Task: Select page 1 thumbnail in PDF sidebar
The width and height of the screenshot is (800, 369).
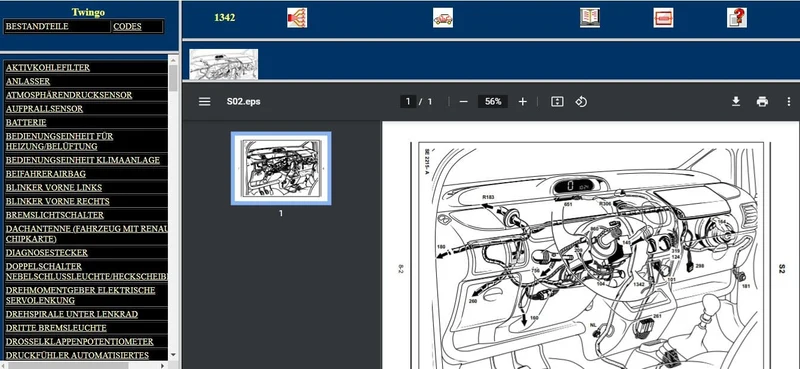Action: tap(281, 168)
